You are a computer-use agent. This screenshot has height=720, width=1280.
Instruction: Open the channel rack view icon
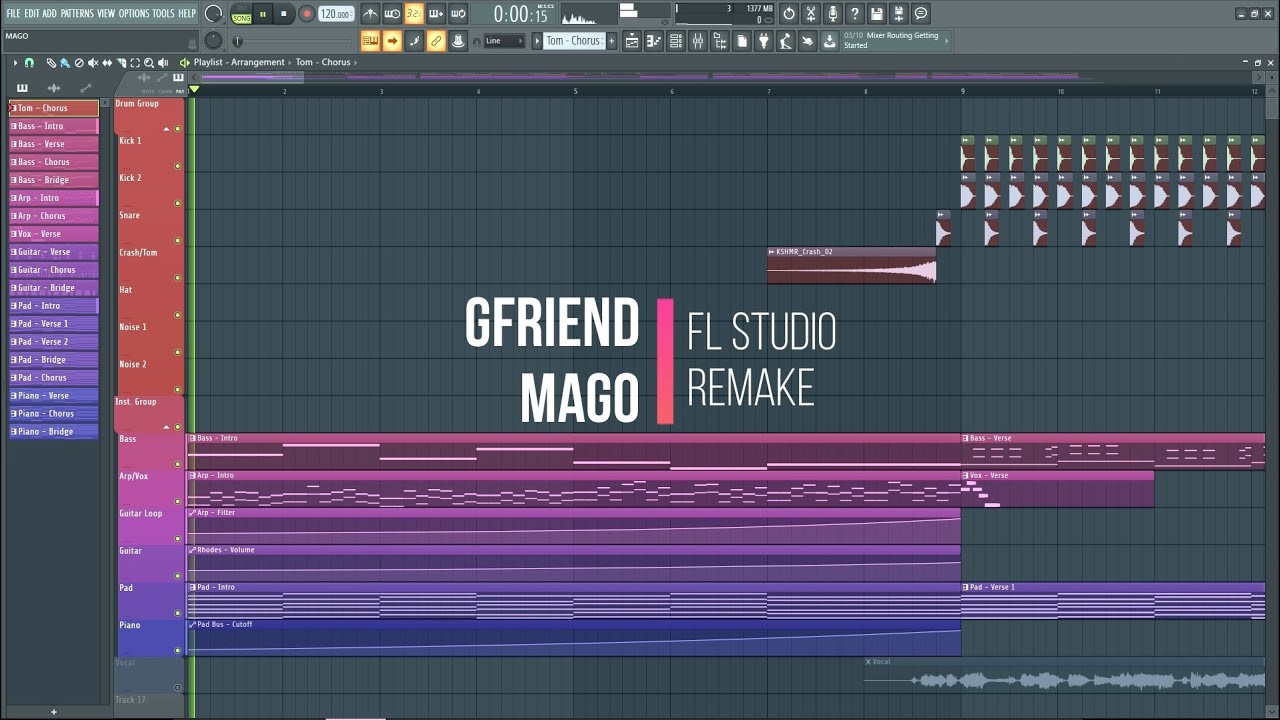676,41
